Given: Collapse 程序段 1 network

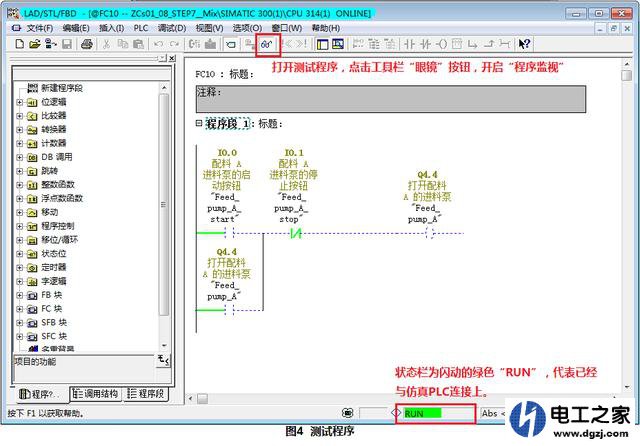Looking at the screenshot, I should 199,123.
